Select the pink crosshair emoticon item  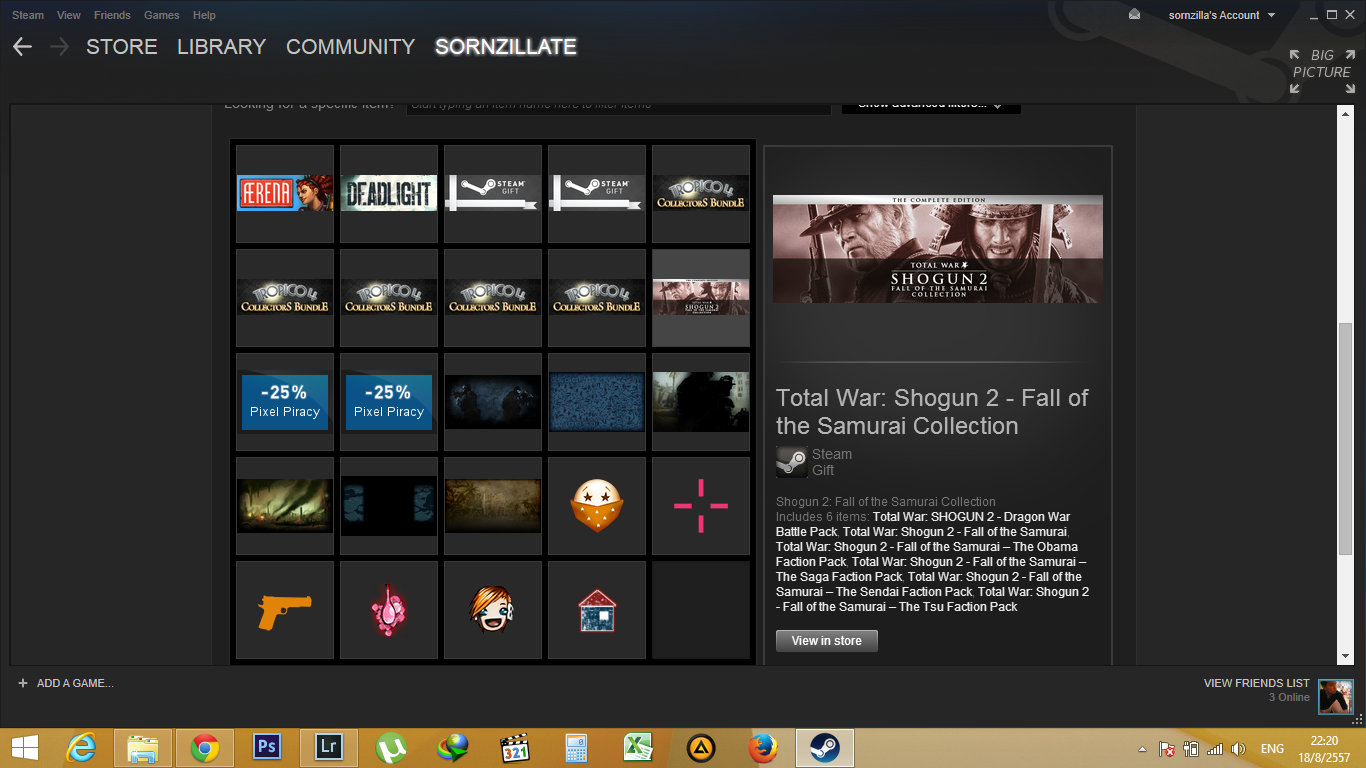click(x=701, y=505)
